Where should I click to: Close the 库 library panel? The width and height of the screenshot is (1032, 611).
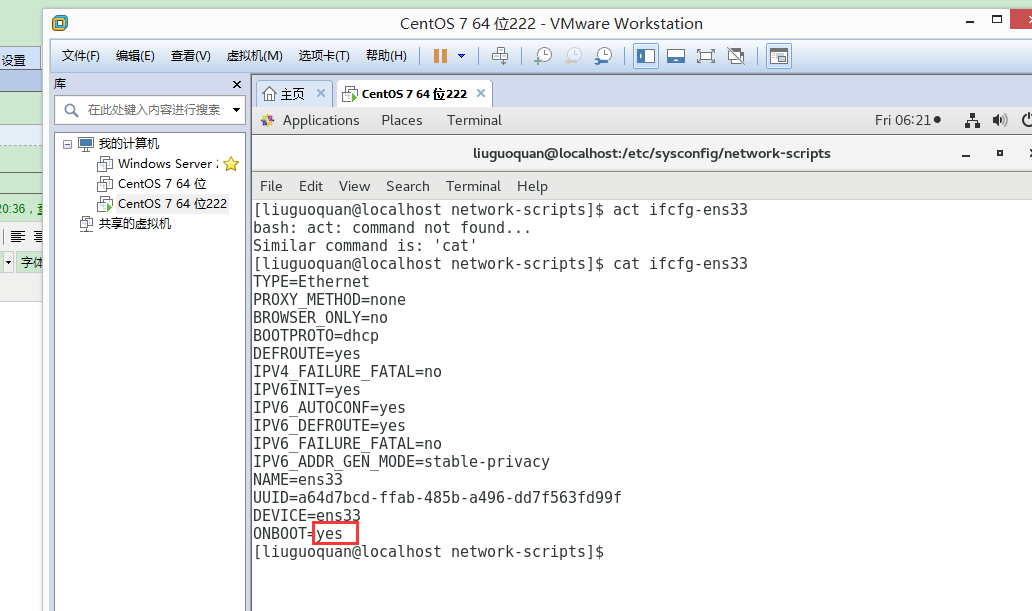237,84
